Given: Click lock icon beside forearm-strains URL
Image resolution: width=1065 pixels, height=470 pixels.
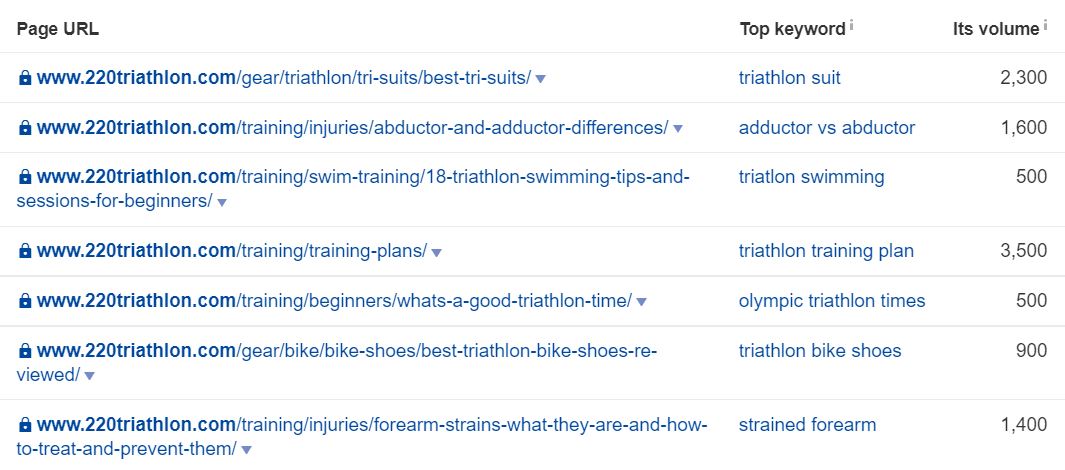Looking at the screenshot, I should point(25,425).
